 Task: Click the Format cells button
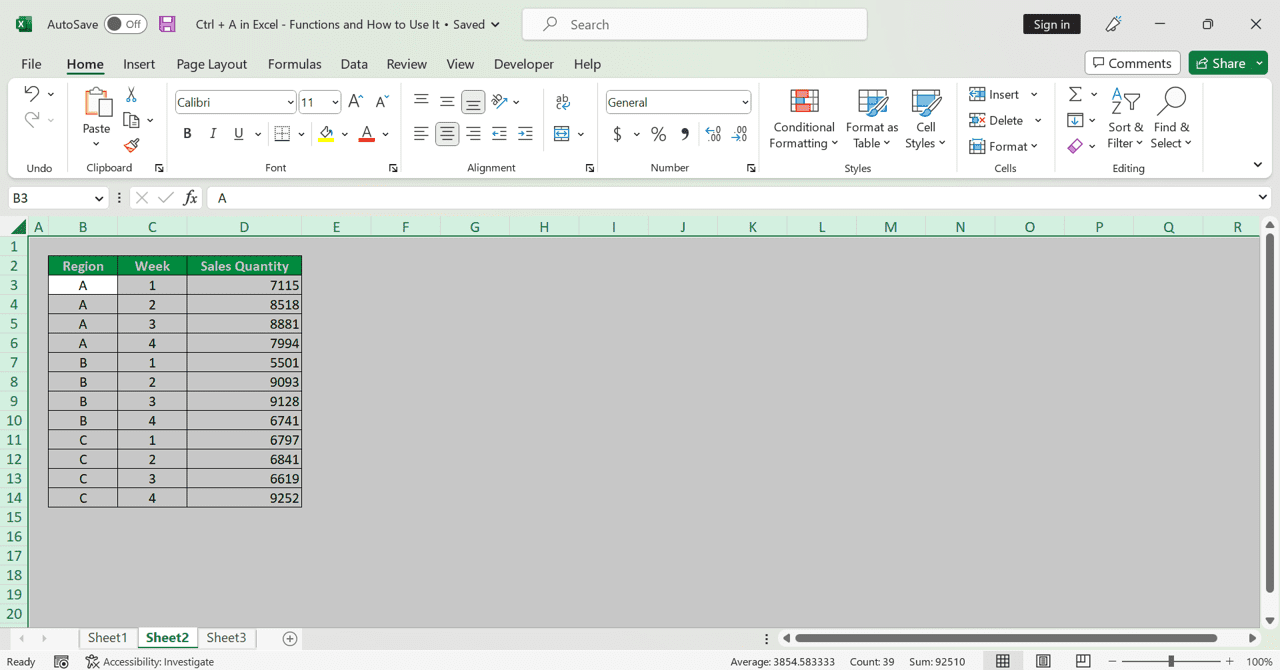(1004, 146)
